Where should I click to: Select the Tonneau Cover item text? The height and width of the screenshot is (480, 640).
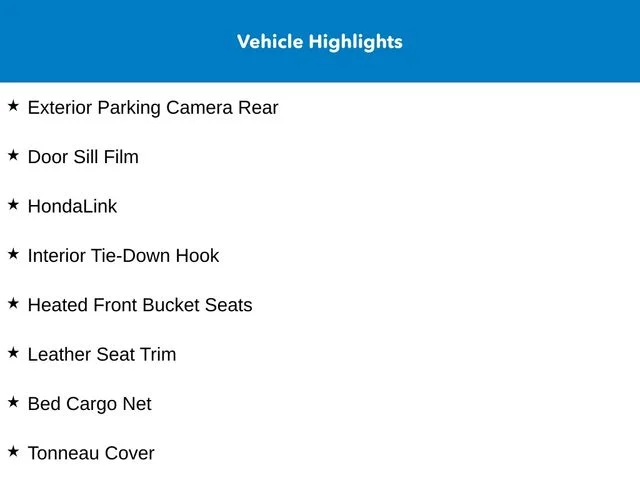tap(91, 453)
